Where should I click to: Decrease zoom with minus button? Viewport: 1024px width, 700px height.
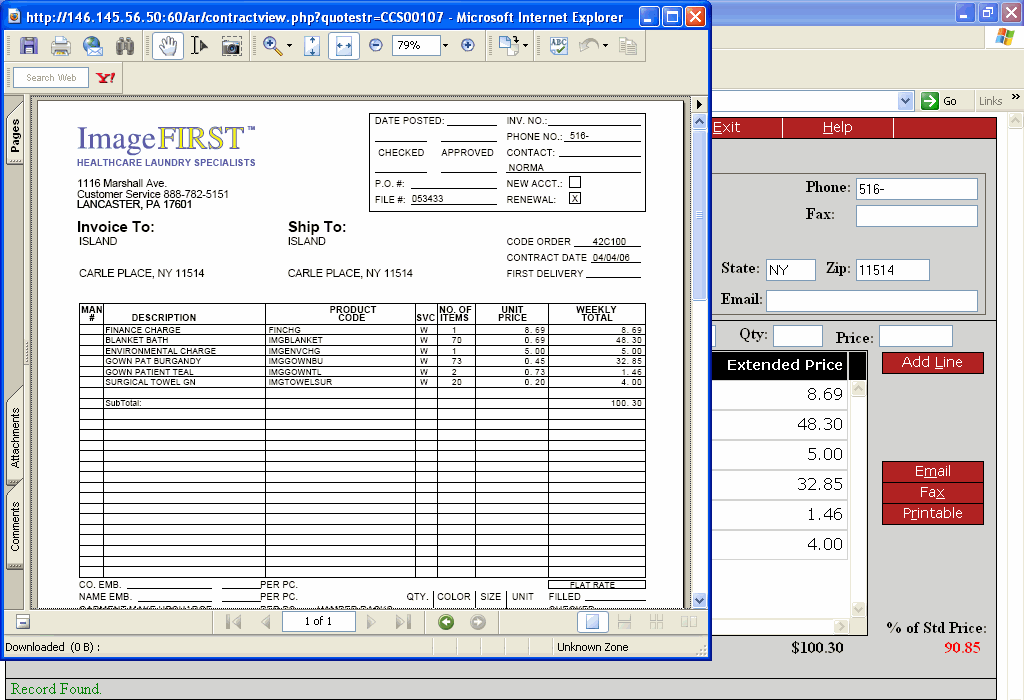click(376, 45)
